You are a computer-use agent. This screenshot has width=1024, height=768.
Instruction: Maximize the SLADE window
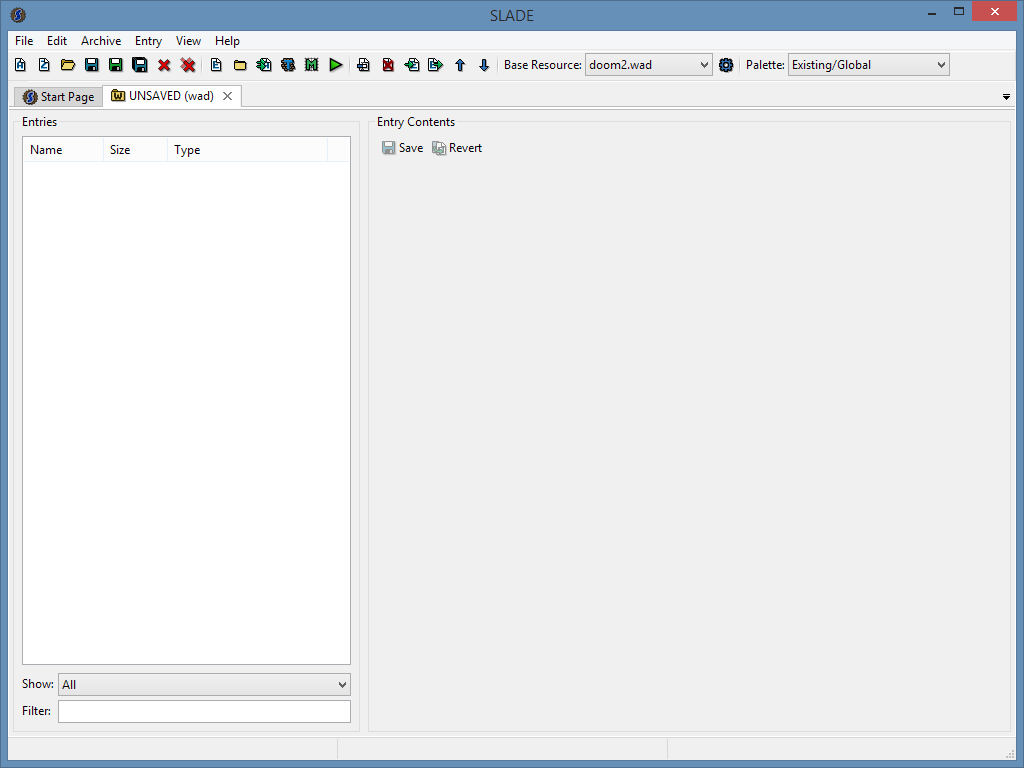pos(959,12)
